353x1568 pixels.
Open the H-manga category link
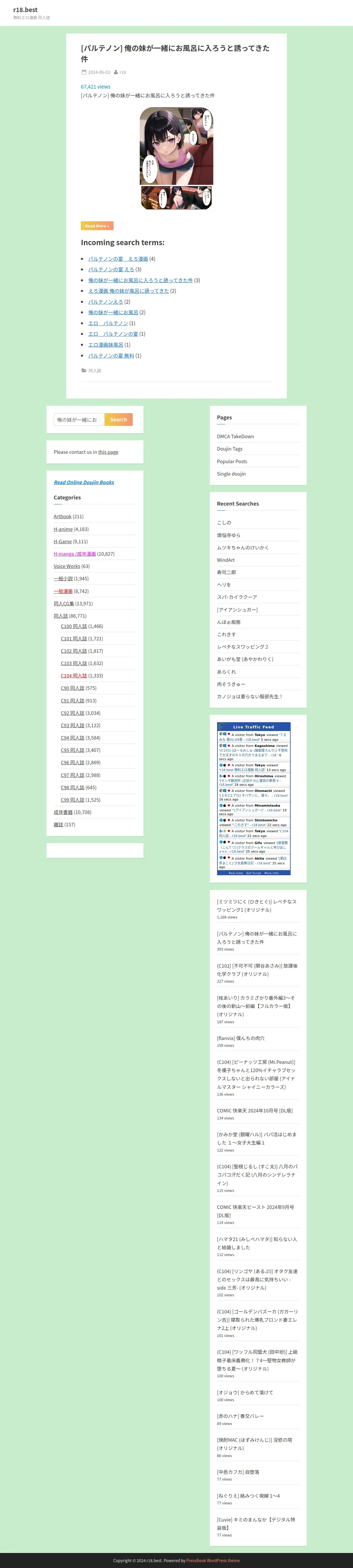pyautogui.click(x=75, y=554)
